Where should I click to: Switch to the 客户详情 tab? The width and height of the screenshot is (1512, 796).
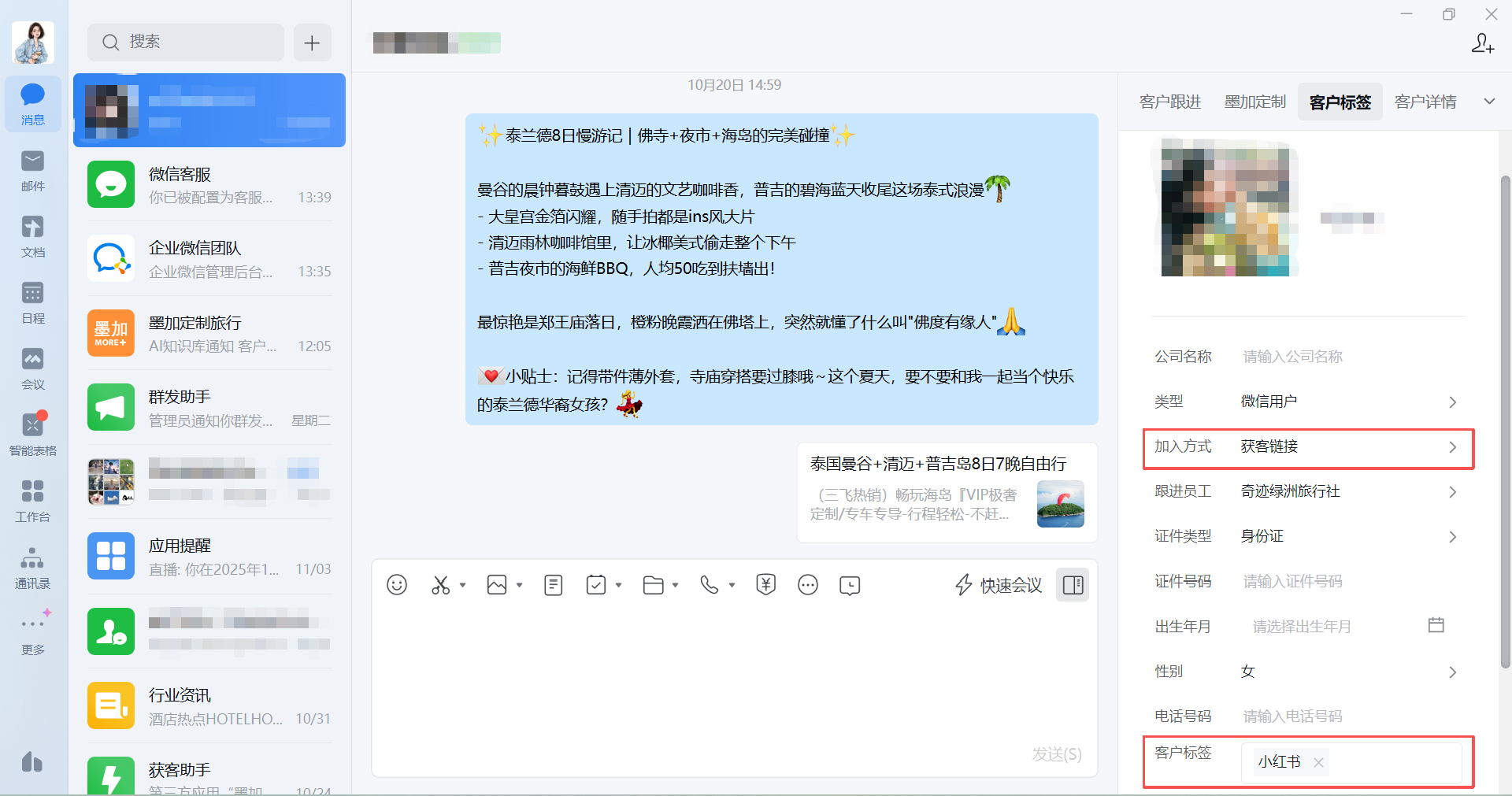[x=1425, y=102]
